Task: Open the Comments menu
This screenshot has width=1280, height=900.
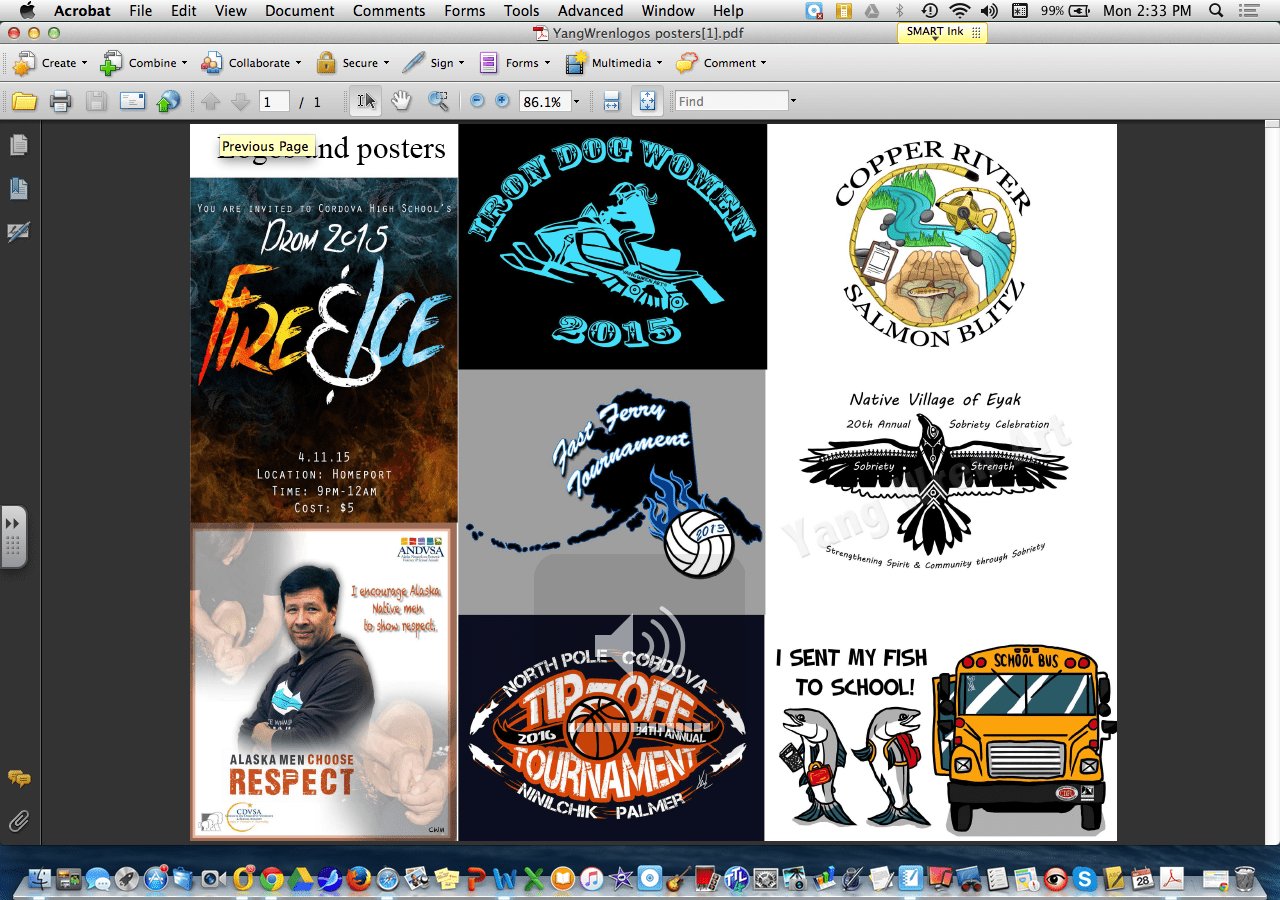Action: tap(389, 11)
